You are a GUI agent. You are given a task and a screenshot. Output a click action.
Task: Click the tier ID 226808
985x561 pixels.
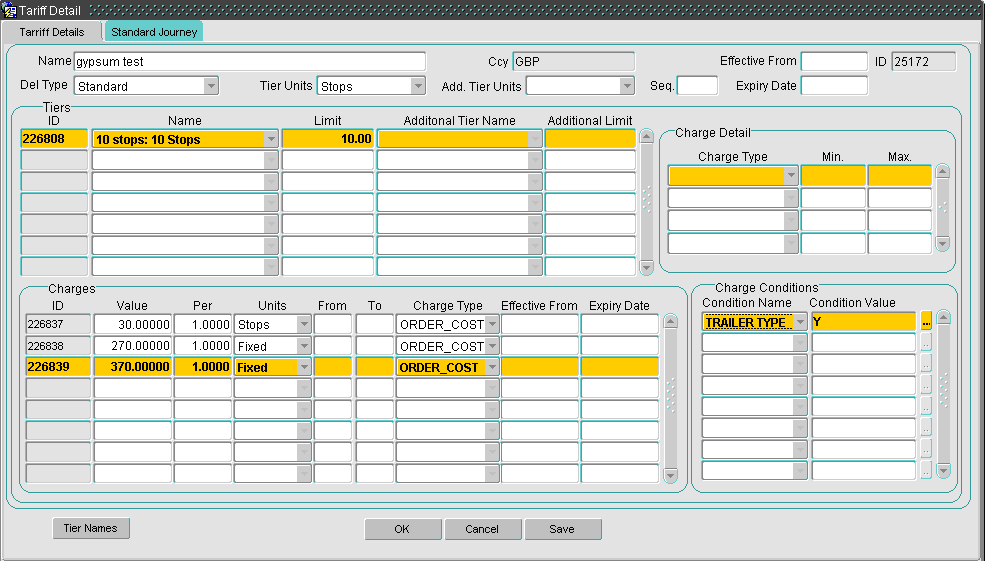pos(54,139)
